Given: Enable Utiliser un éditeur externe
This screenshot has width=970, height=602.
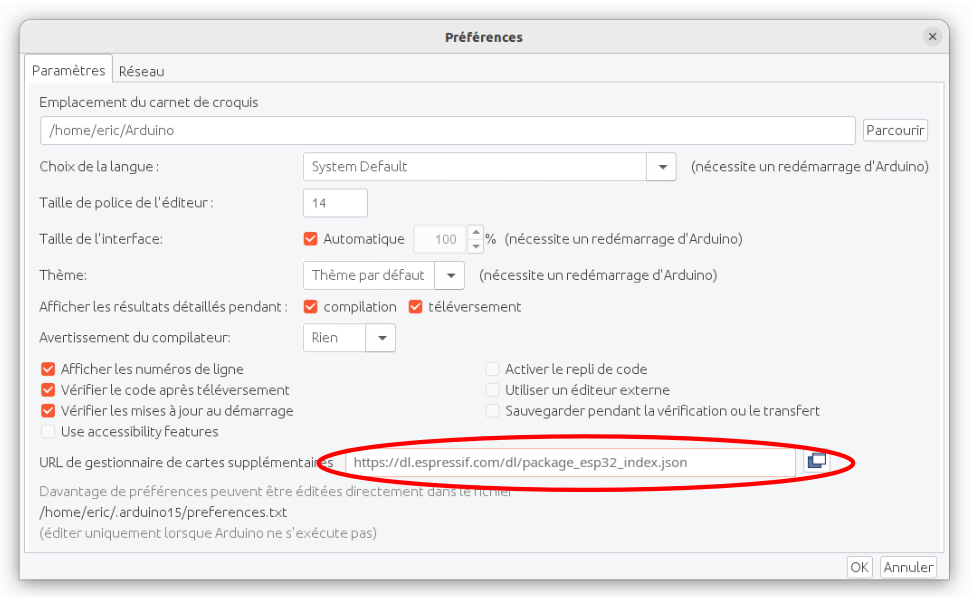Looking at the screenshot, I should [492, 390].
